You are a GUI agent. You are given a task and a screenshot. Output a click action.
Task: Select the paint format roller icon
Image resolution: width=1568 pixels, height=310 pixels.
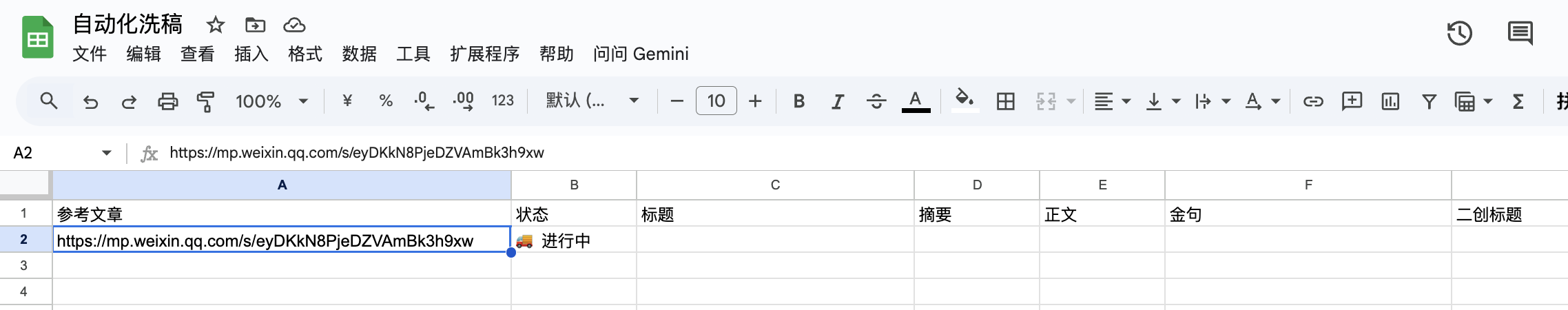tap(205, 102)
